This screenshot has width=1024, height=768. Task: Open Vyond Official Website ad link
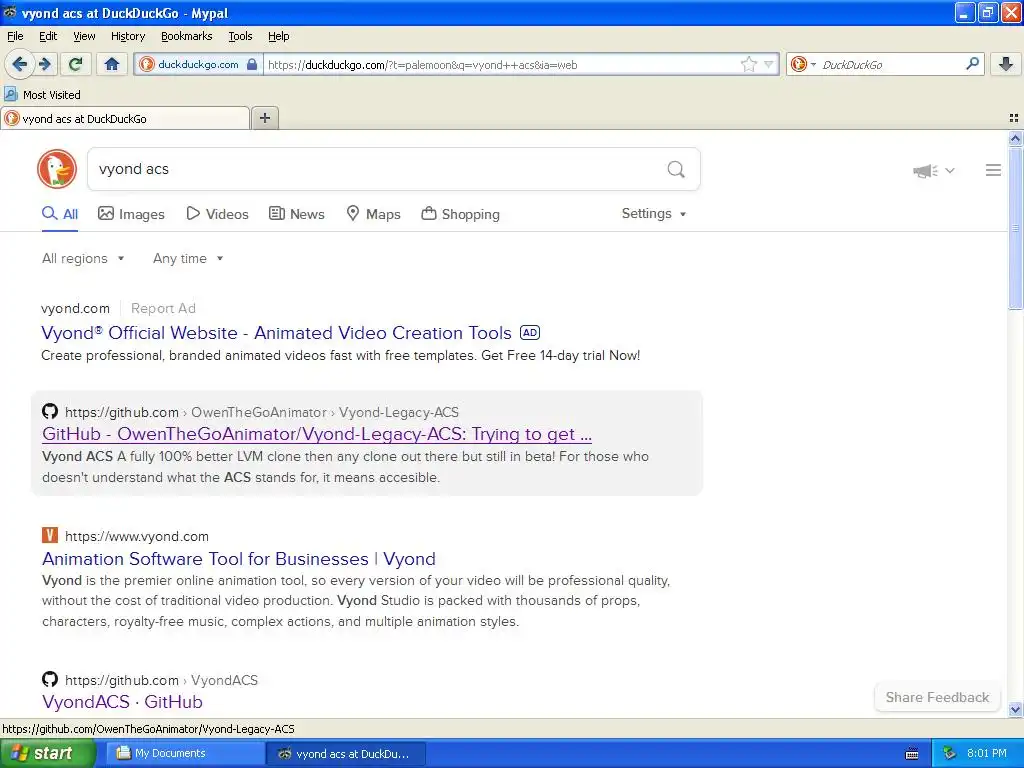(x=276, y=333)
